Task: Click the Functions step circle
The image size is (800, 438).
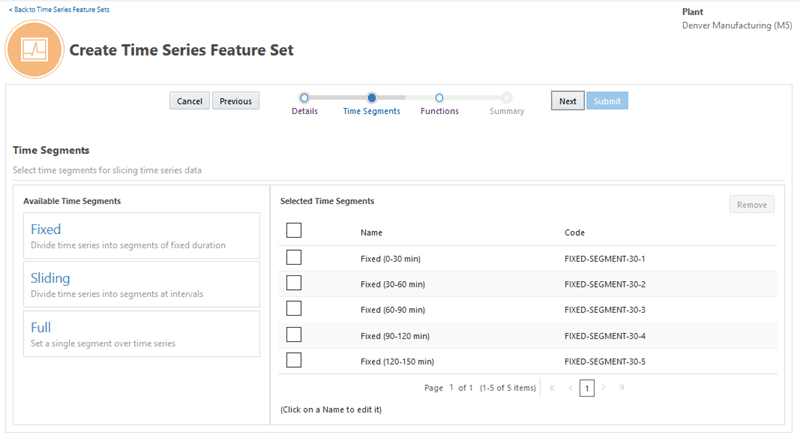Action: (x=439, y=98)
